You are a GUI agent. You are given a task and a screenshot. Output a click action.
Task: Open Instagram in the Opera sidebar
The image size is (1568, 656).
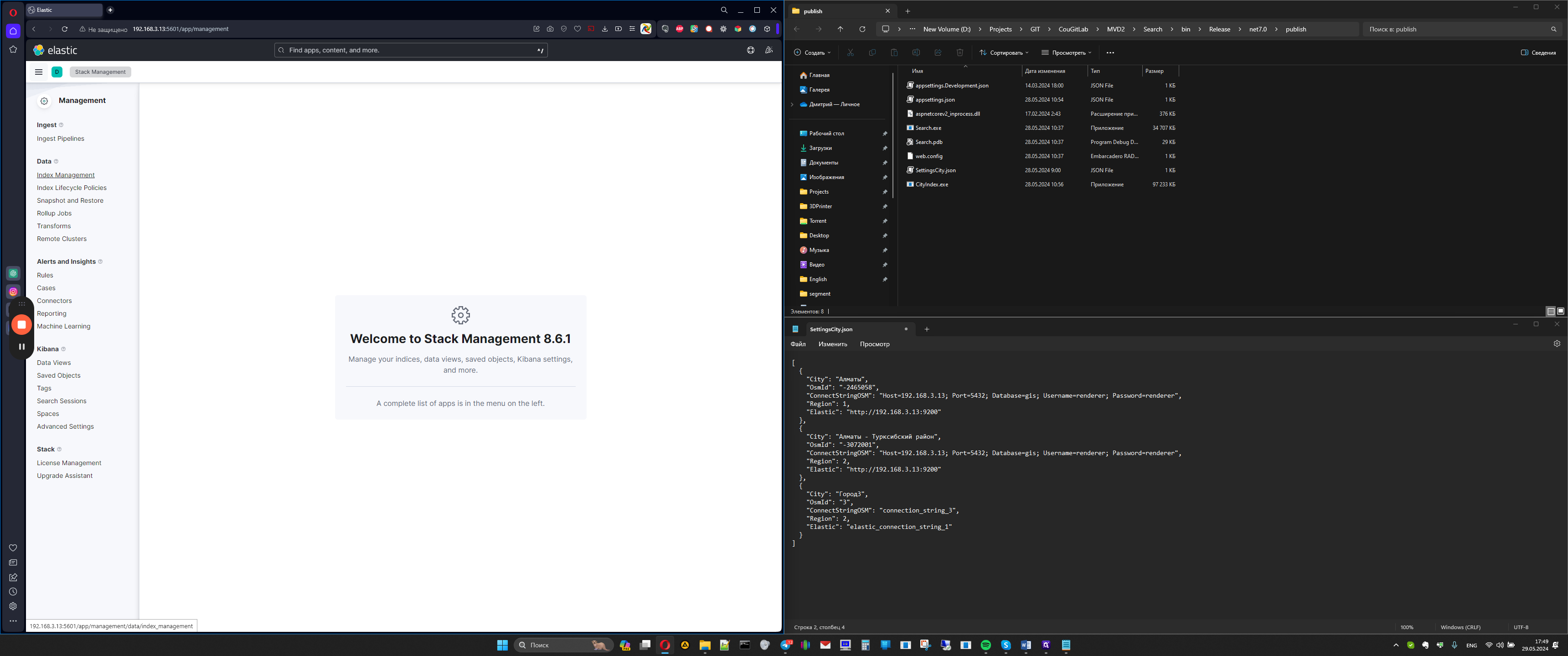(13, 292)
